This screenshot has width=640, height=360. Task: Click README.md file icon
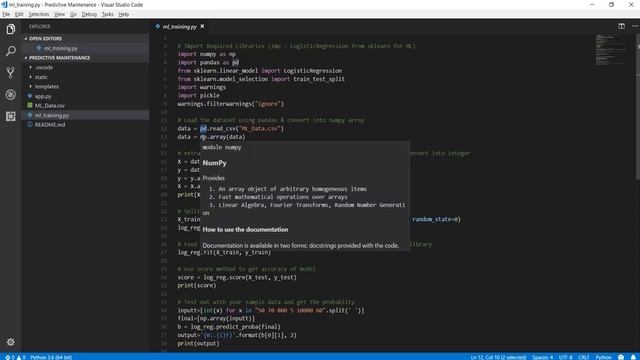[x=30, y=124]
